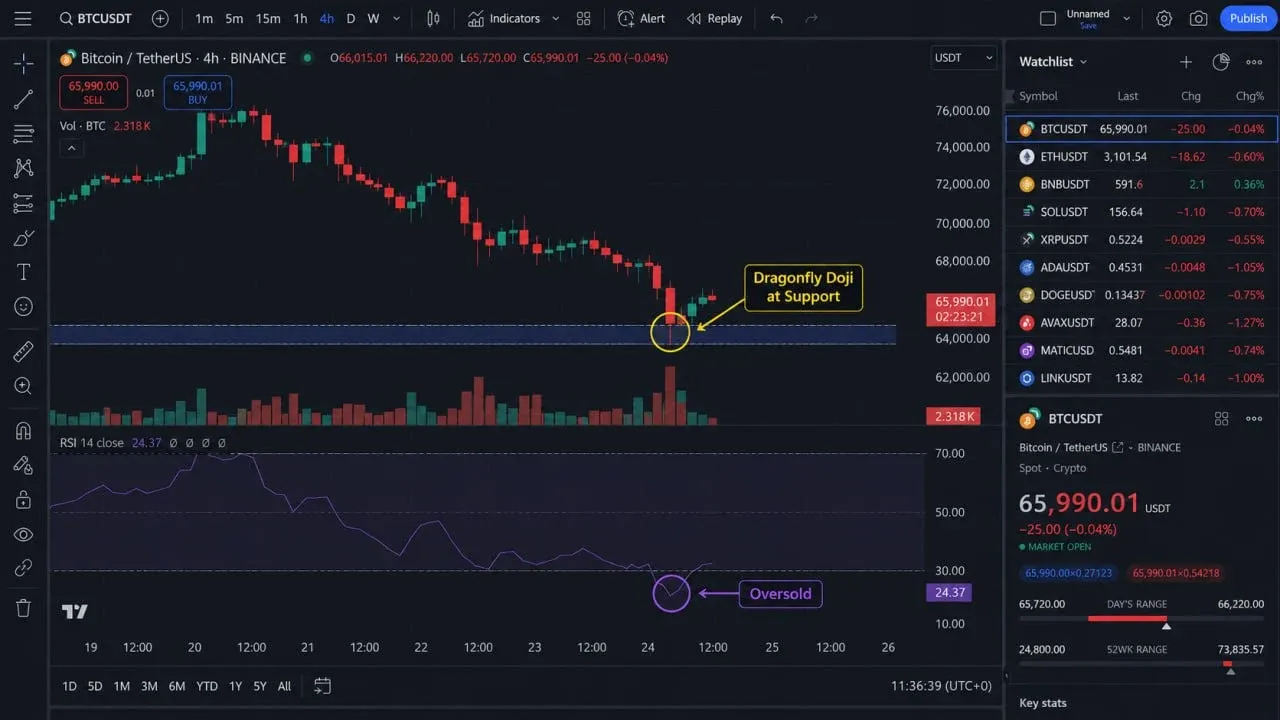Show the drawing links chain icon
1280x720 pixels.
point(23,568)
